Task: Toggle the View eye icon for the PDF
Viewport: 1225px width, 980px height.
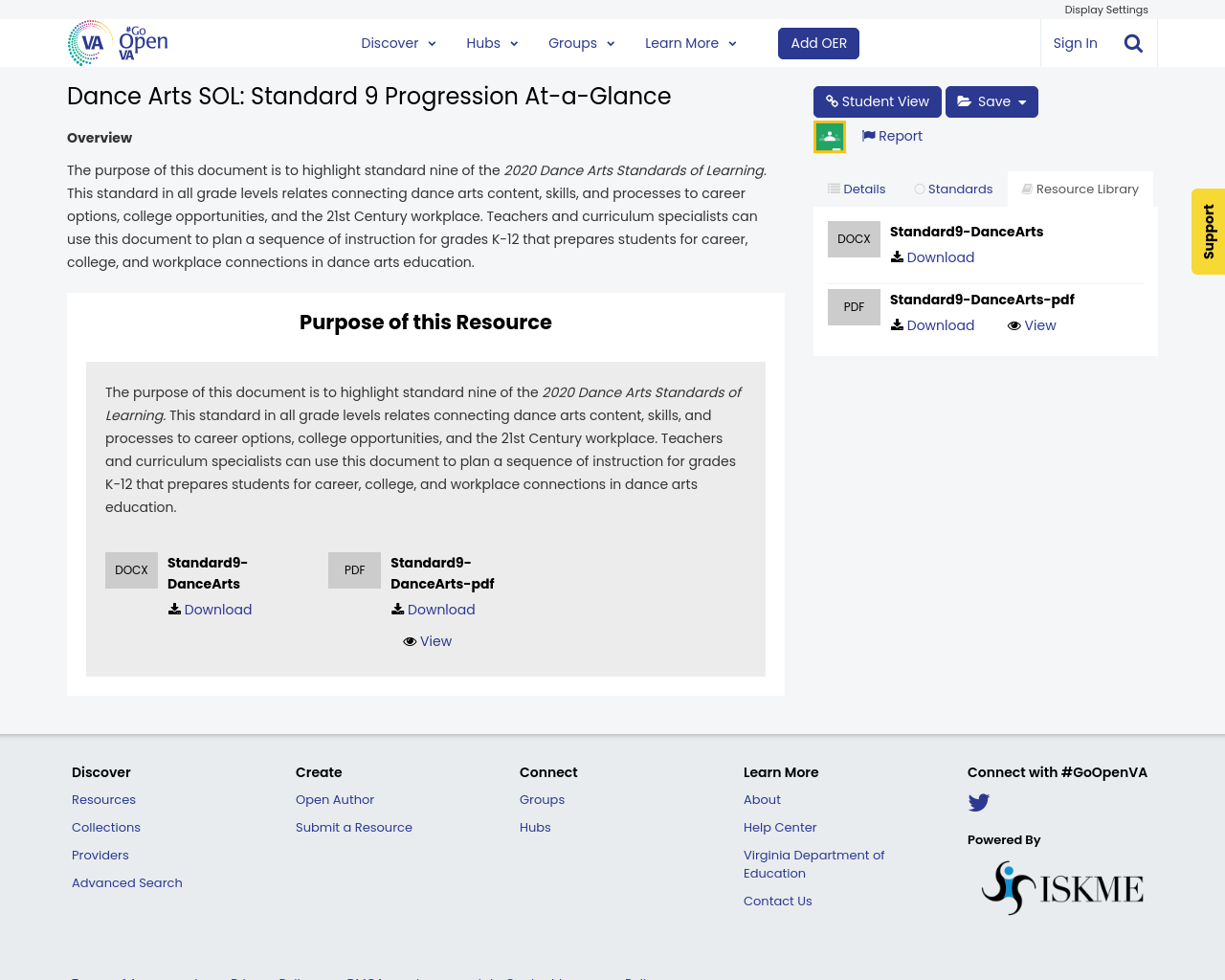Action: coord(1014,324)
